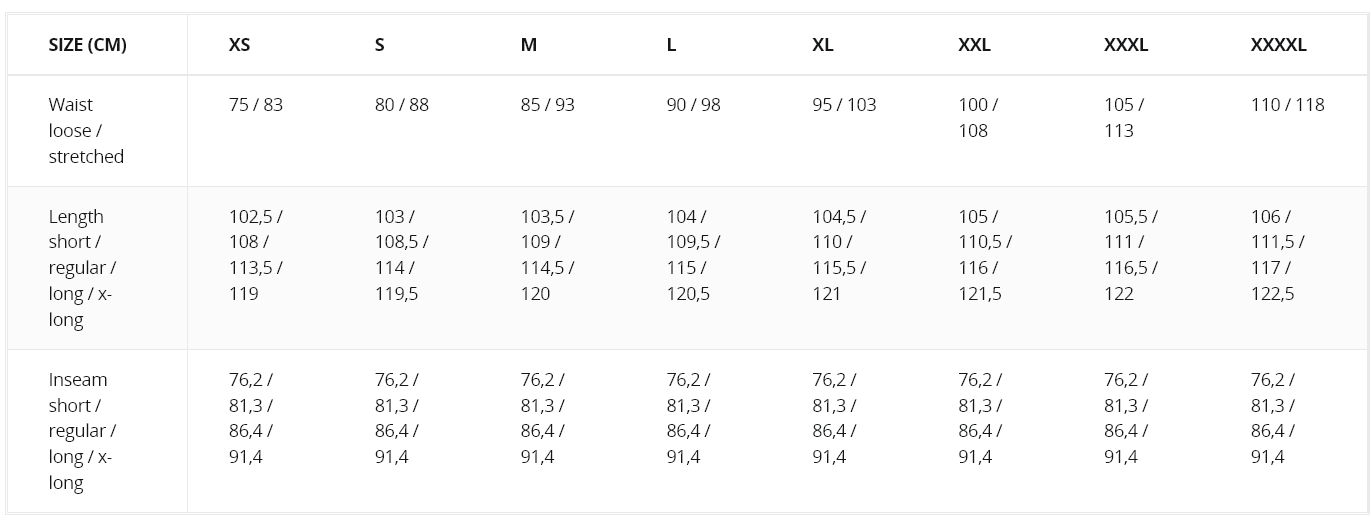Select the XXXL column header
Viewport: 1371px width, 521px height.
point(1126,45)
